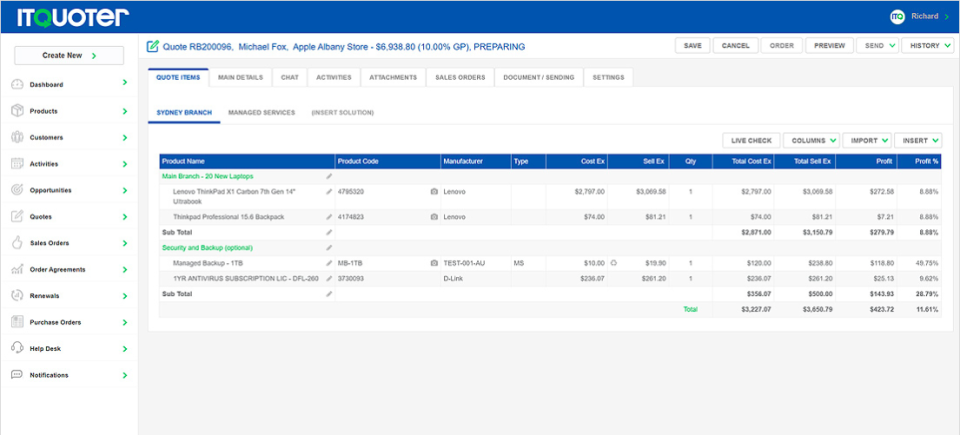The image size is (960, 435).
Task: Click pencil icon on the first Sub Total row
Action: 329,232
